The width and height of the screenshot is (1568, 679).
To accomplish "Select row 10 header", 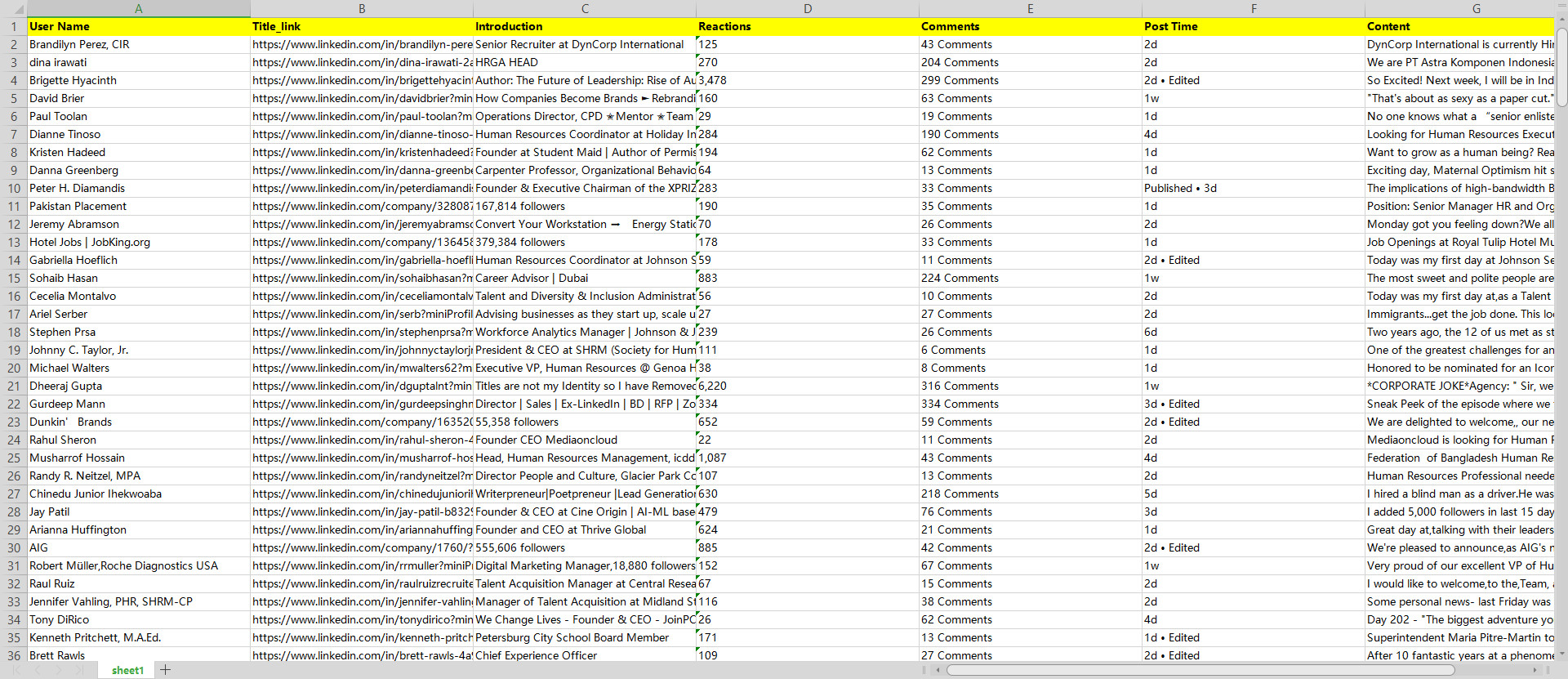I will (13, 188).
